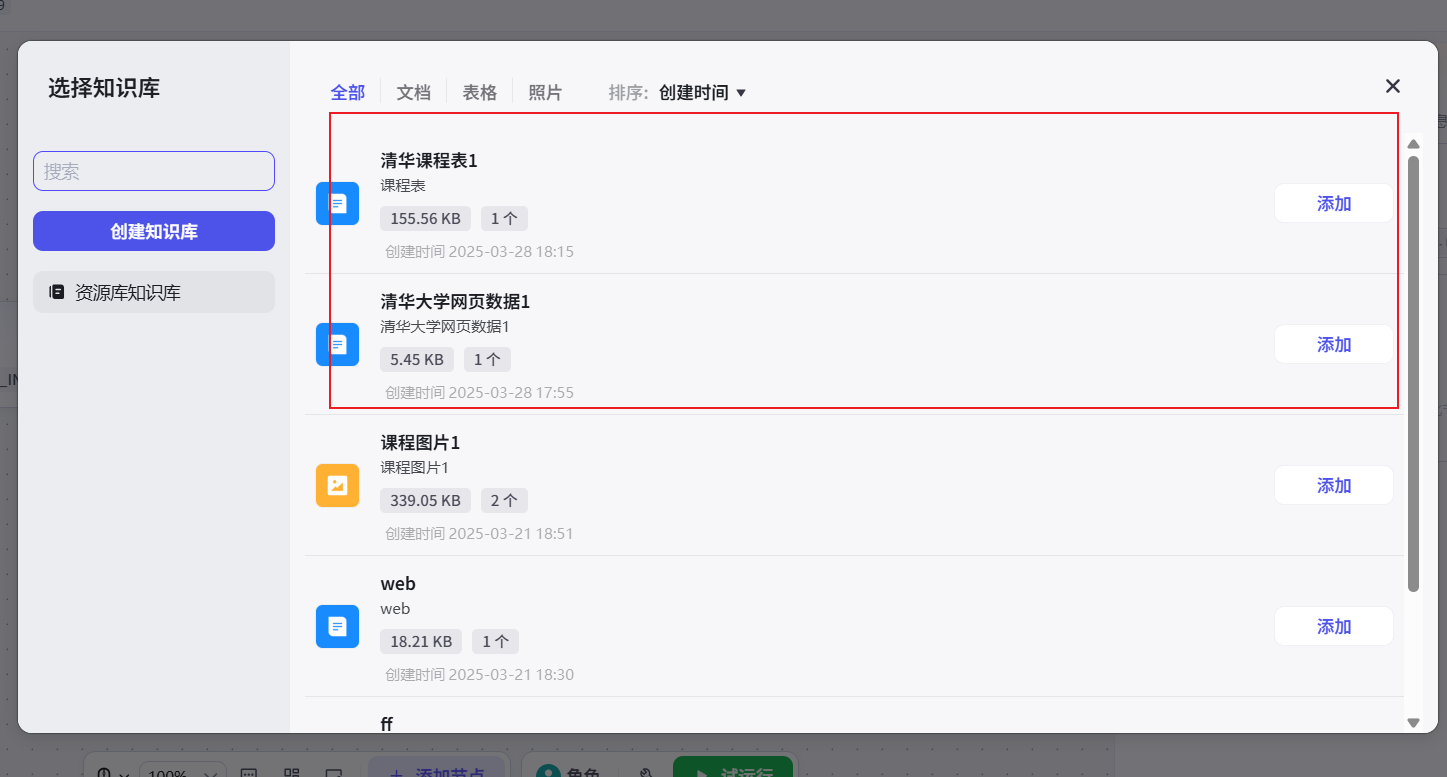Click the title 清华大学网页数据1
The width and height of the screenshot is (1447, 777).
[455, 301]
